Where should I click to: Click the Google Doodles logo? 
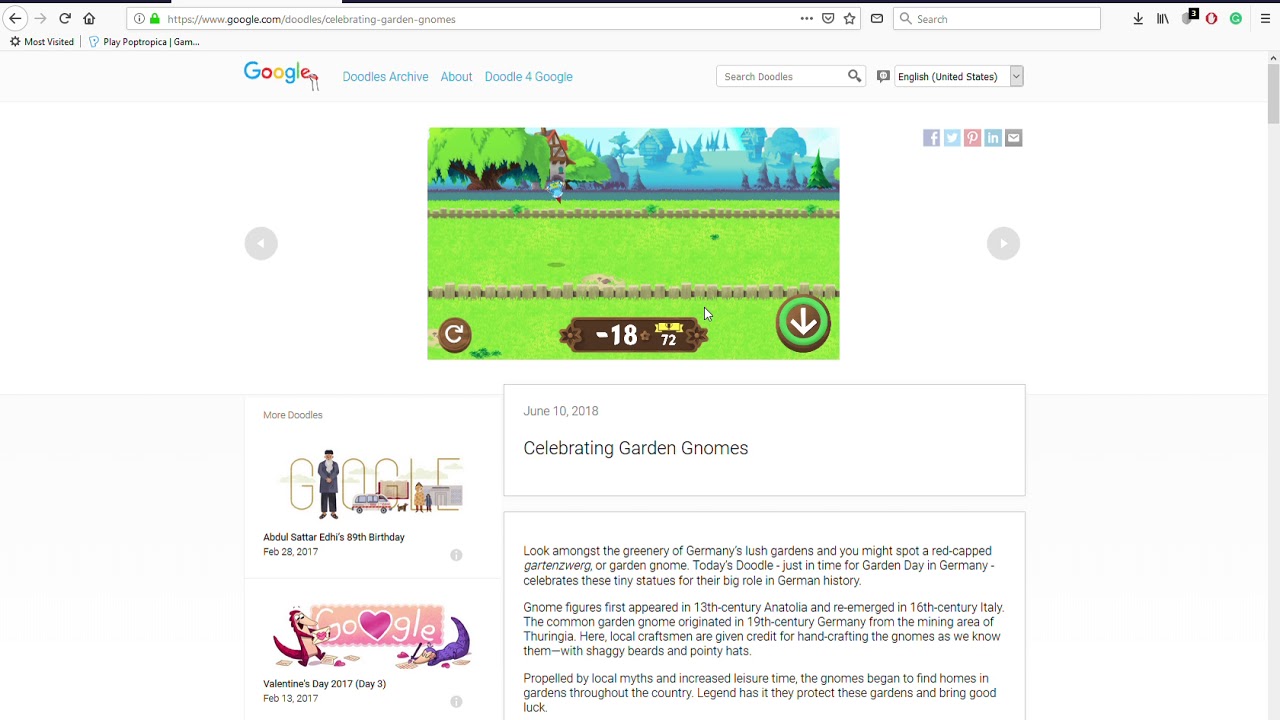281,75
